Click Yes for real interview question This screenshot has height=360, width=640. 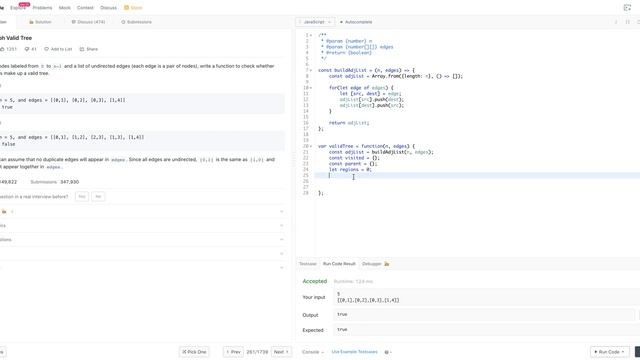[x=82, y=197]
